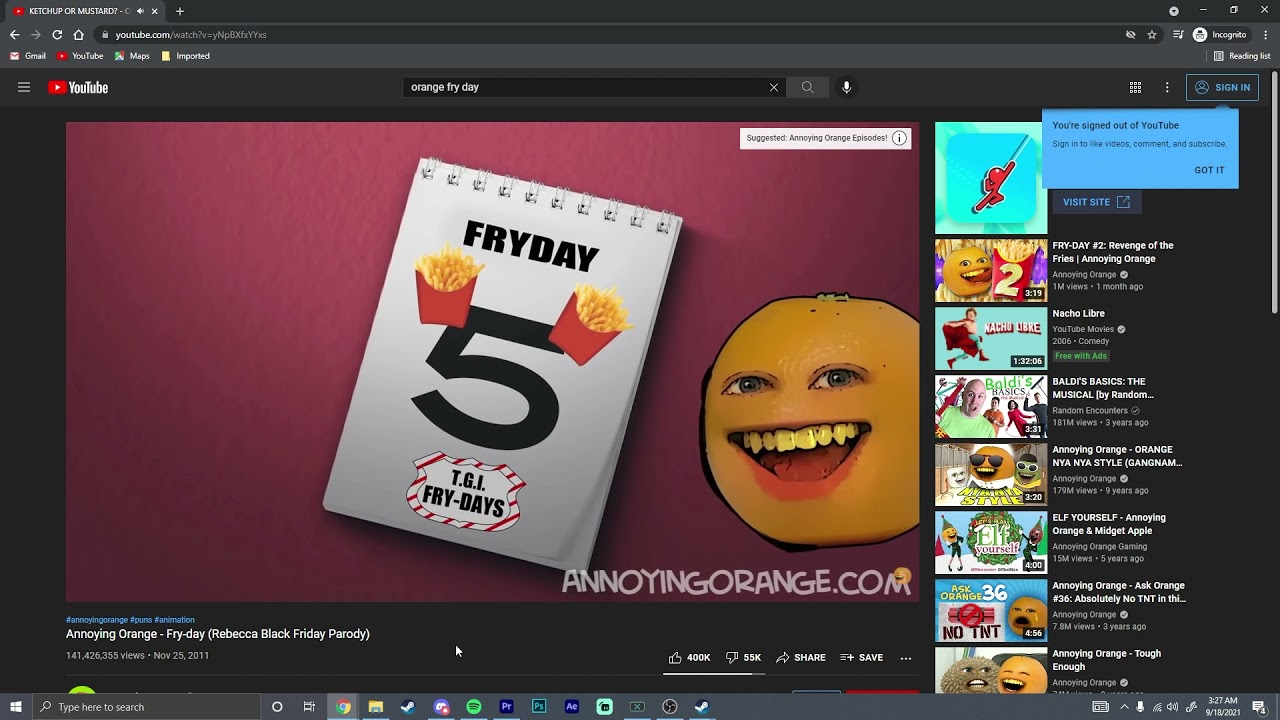Bookmark this page with the star
Viewport: 1280px width, 720px height.
(1152, 34)
